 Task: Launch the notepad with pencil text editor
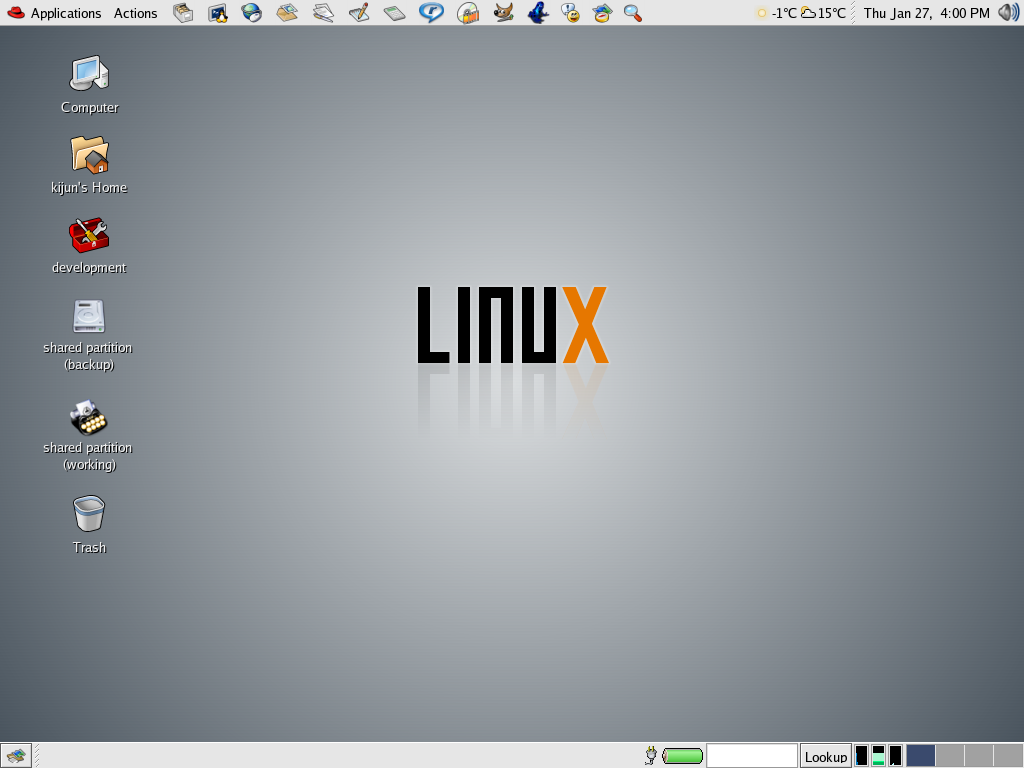(359, 12)
